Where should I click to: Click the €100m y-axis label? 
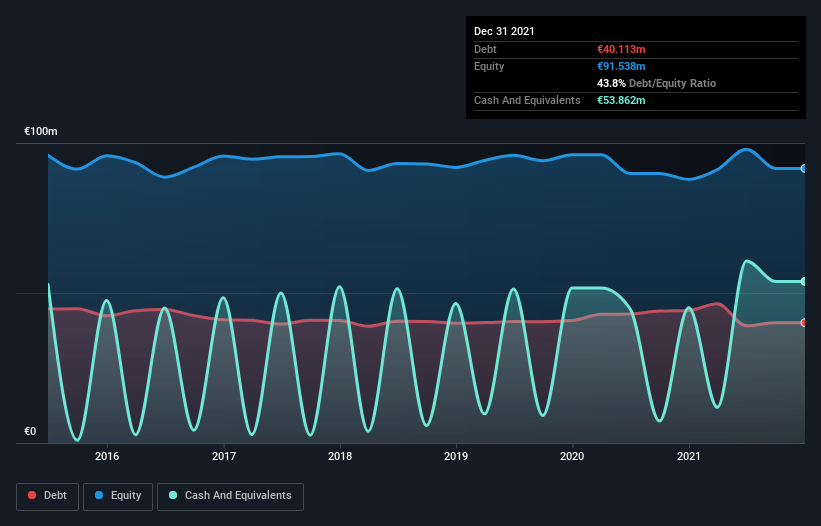tap(41, 131)
